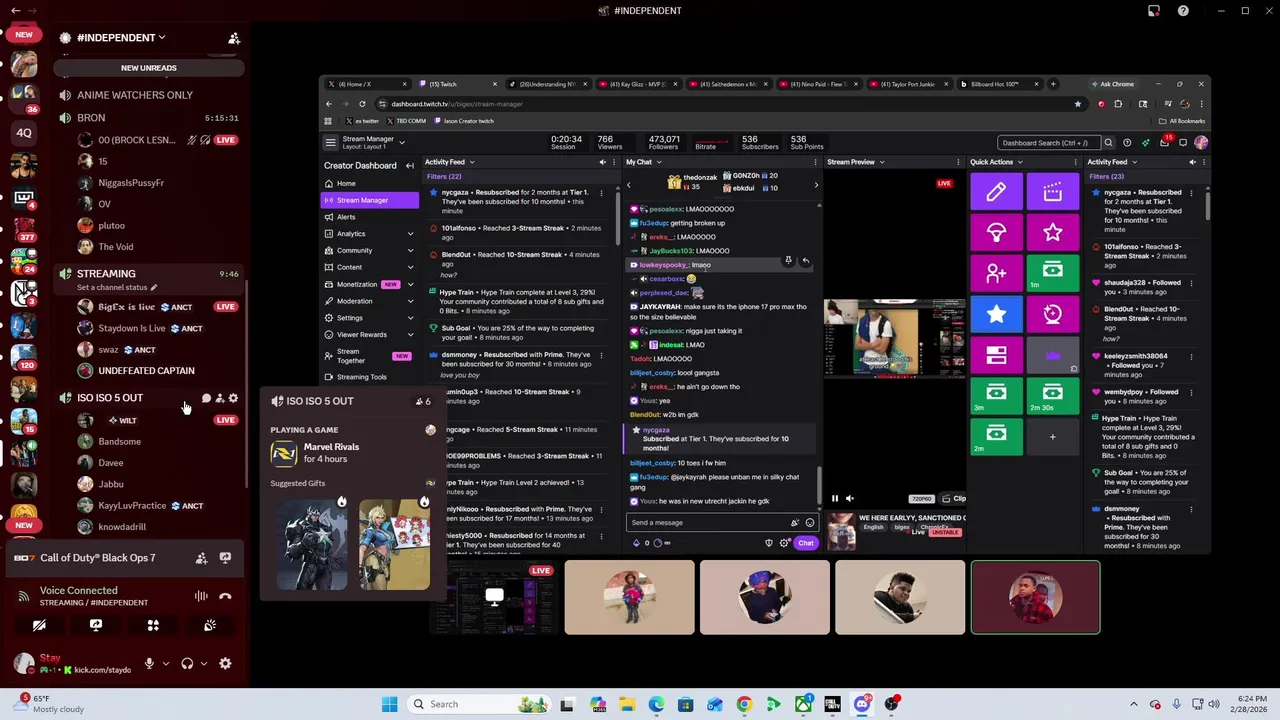Toggle noise suppression waveform icon

(x=201, y=596)
